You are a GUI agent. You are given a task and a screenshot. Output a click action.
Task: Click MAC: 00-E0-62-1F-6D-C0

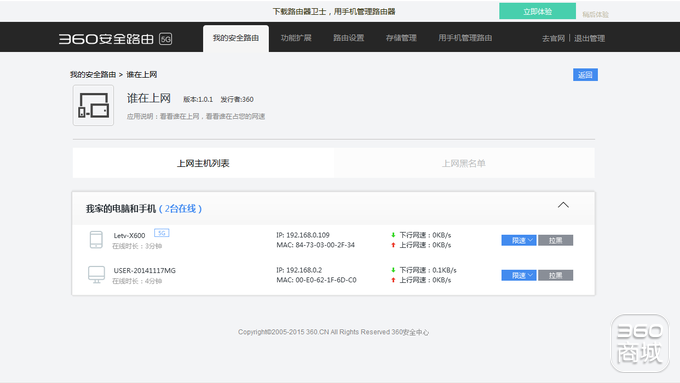coord(316,280)
